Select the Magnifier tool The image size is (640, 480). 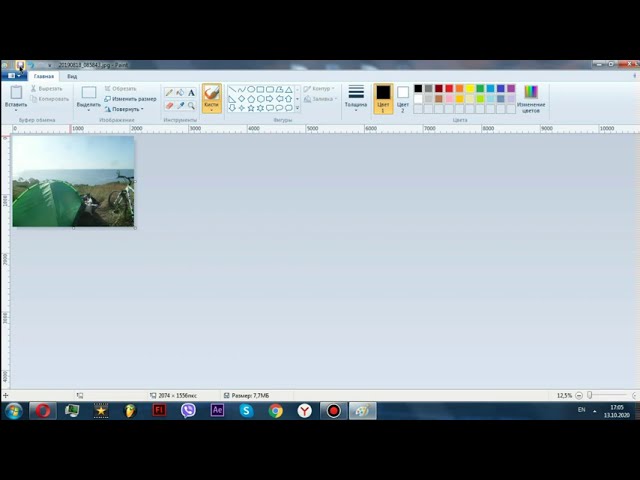192,105
